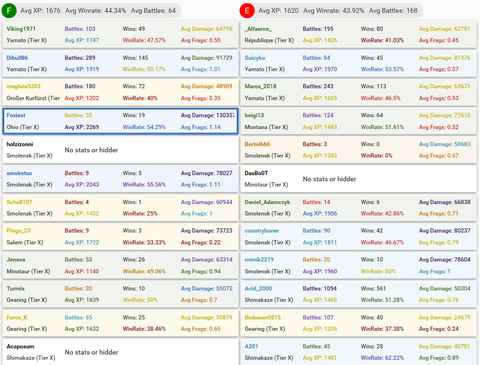Click countryboner's Avg Damage: 80237 value
Screen dimensions: 480x365
pos(445,231)
